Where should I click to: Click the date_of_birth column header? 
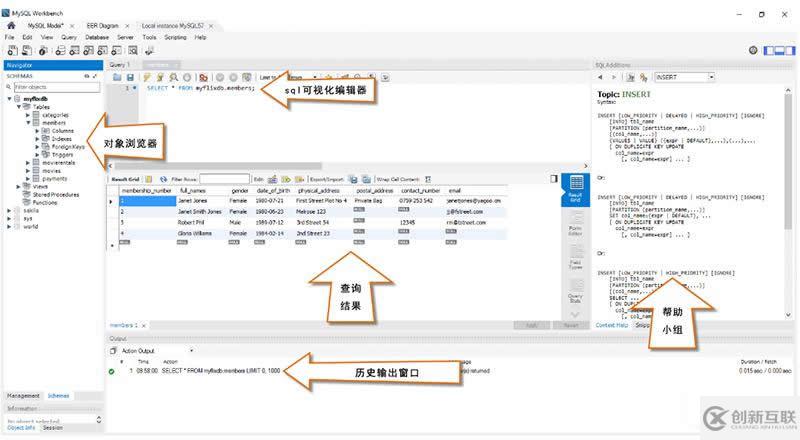click(273, 190)
